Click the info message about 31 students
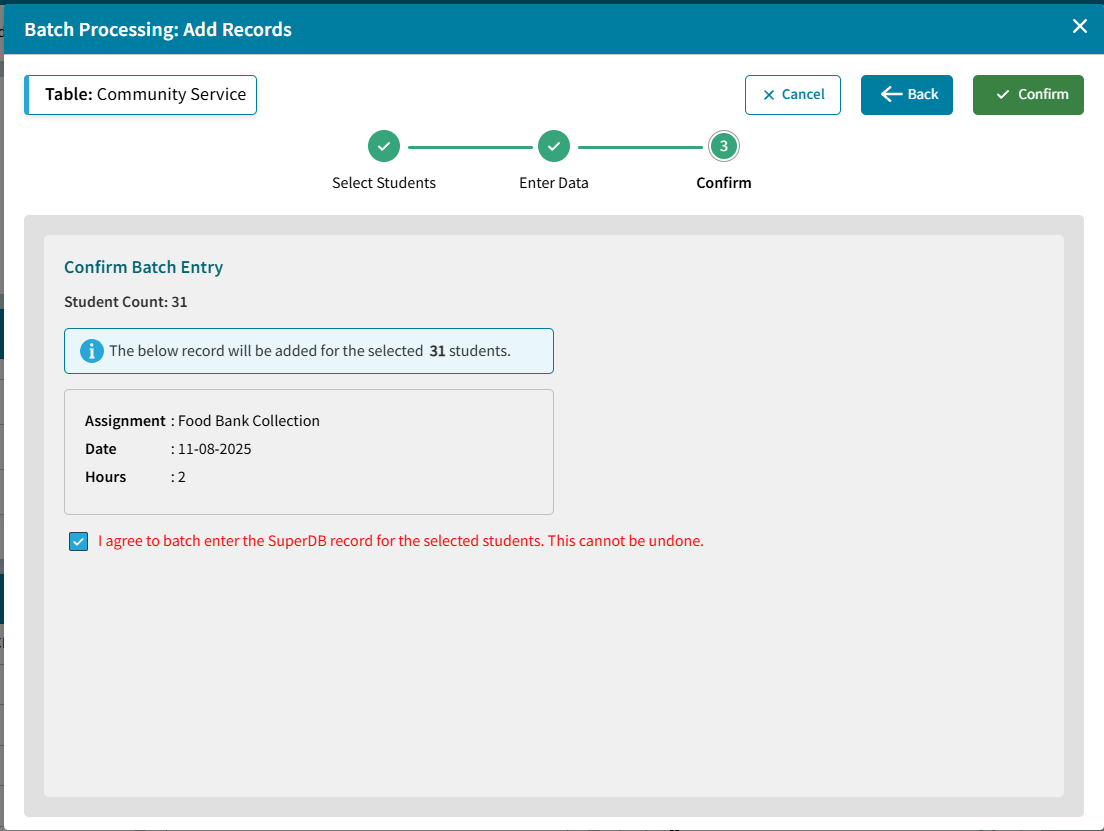 pos(310,351)
